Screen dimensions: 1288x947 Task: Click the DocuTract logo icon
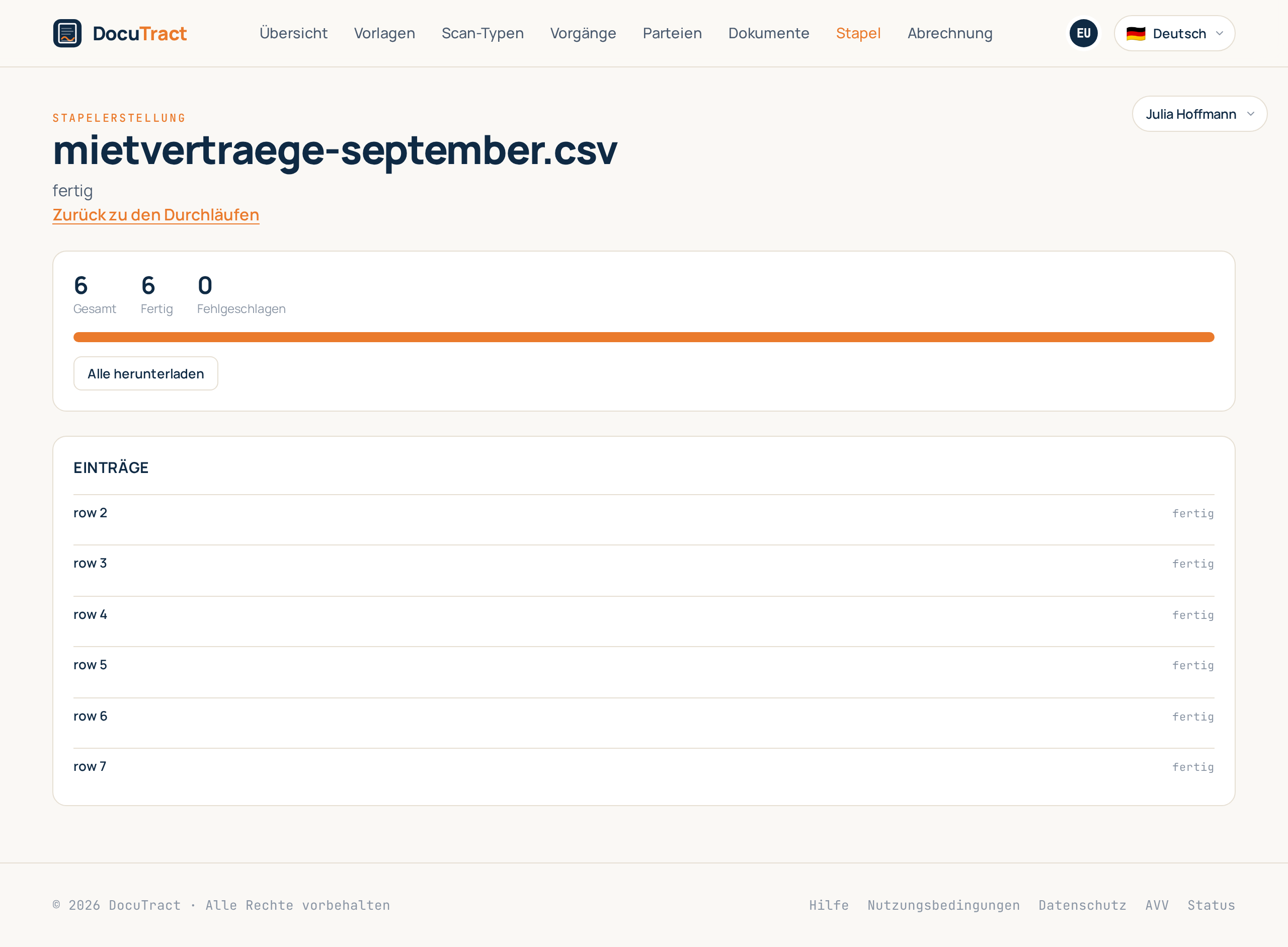coord(67,33)
